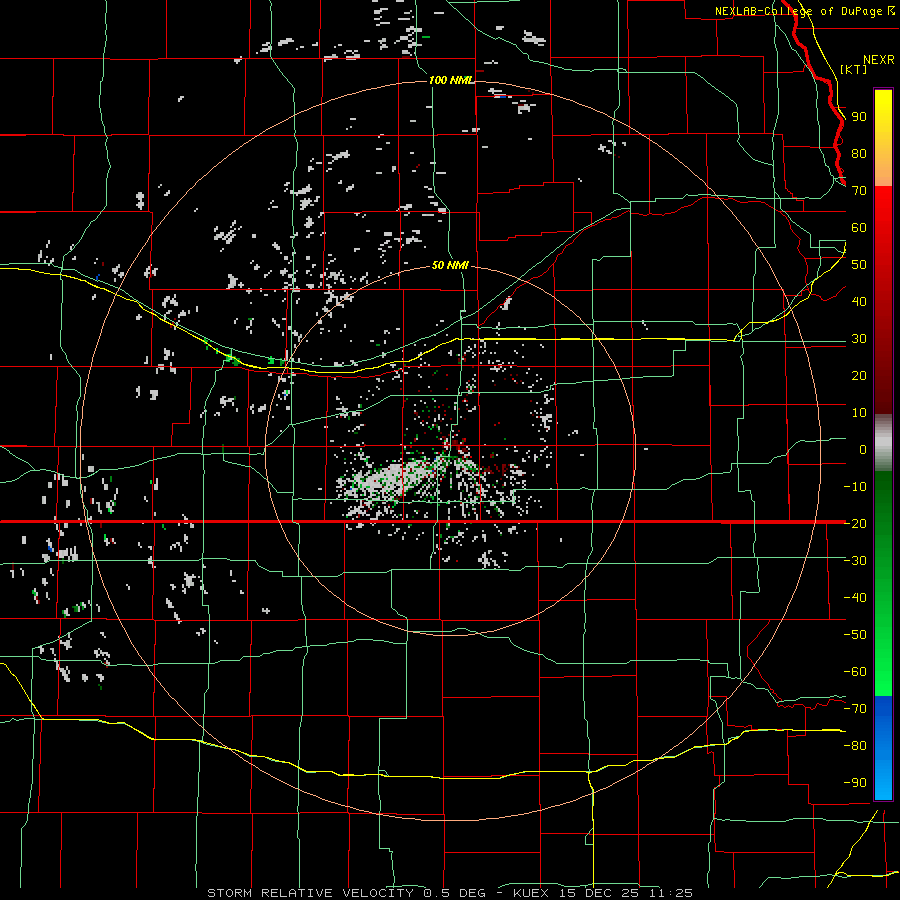Click the positive 90 knots legend value
The width and height of the screenshot is (900, 900).
point(859,117)
